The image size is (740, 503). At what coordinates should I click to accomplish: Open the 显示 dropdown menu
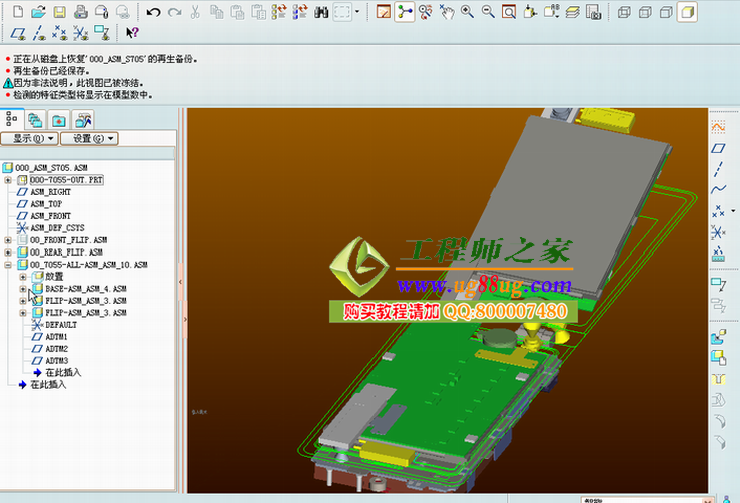(29, 138)
